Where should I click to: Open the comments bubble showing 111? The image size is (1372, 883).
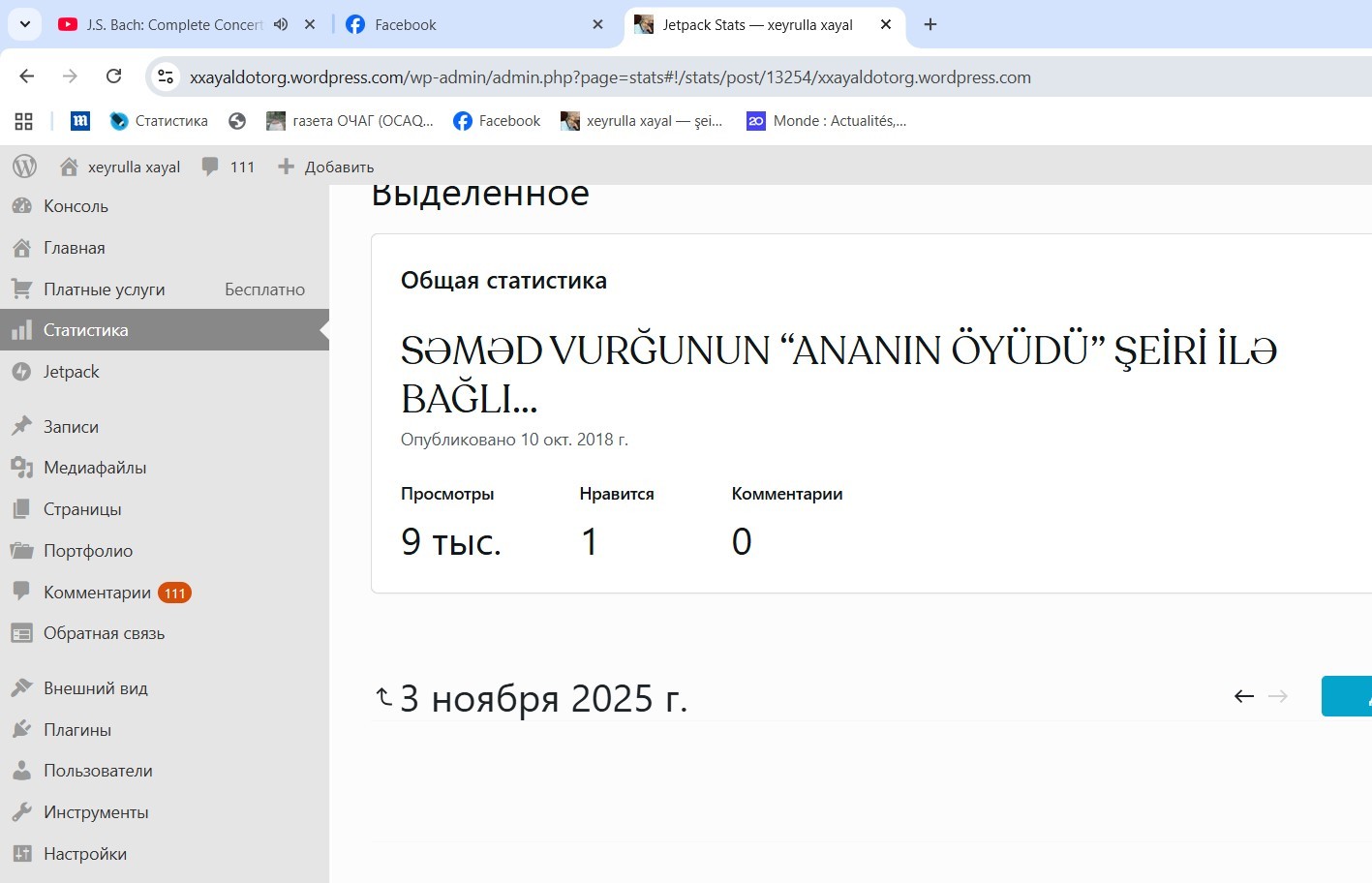pyautogui.click(x=228, y=167)
